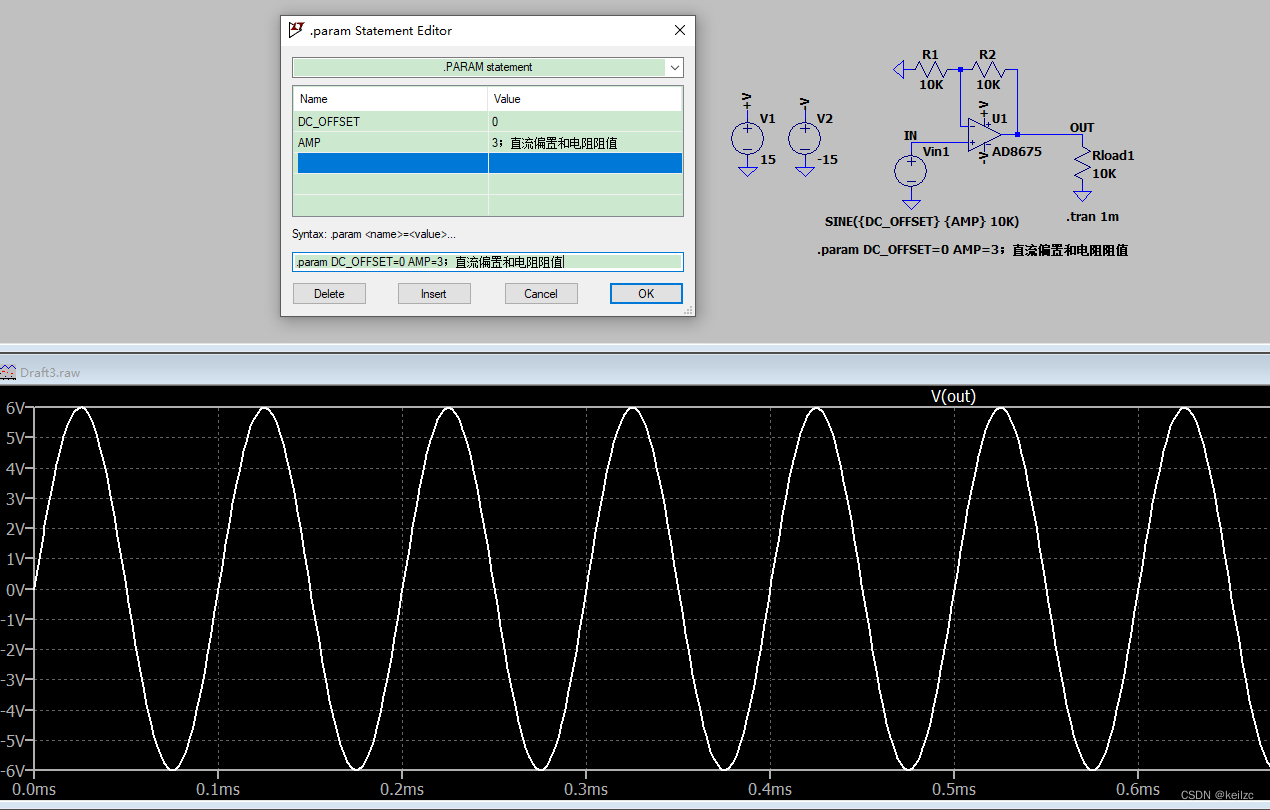Screen dimensions: 1270x810
Task: Click the Vin1 sine source symbol
Action: pos(910,169)
